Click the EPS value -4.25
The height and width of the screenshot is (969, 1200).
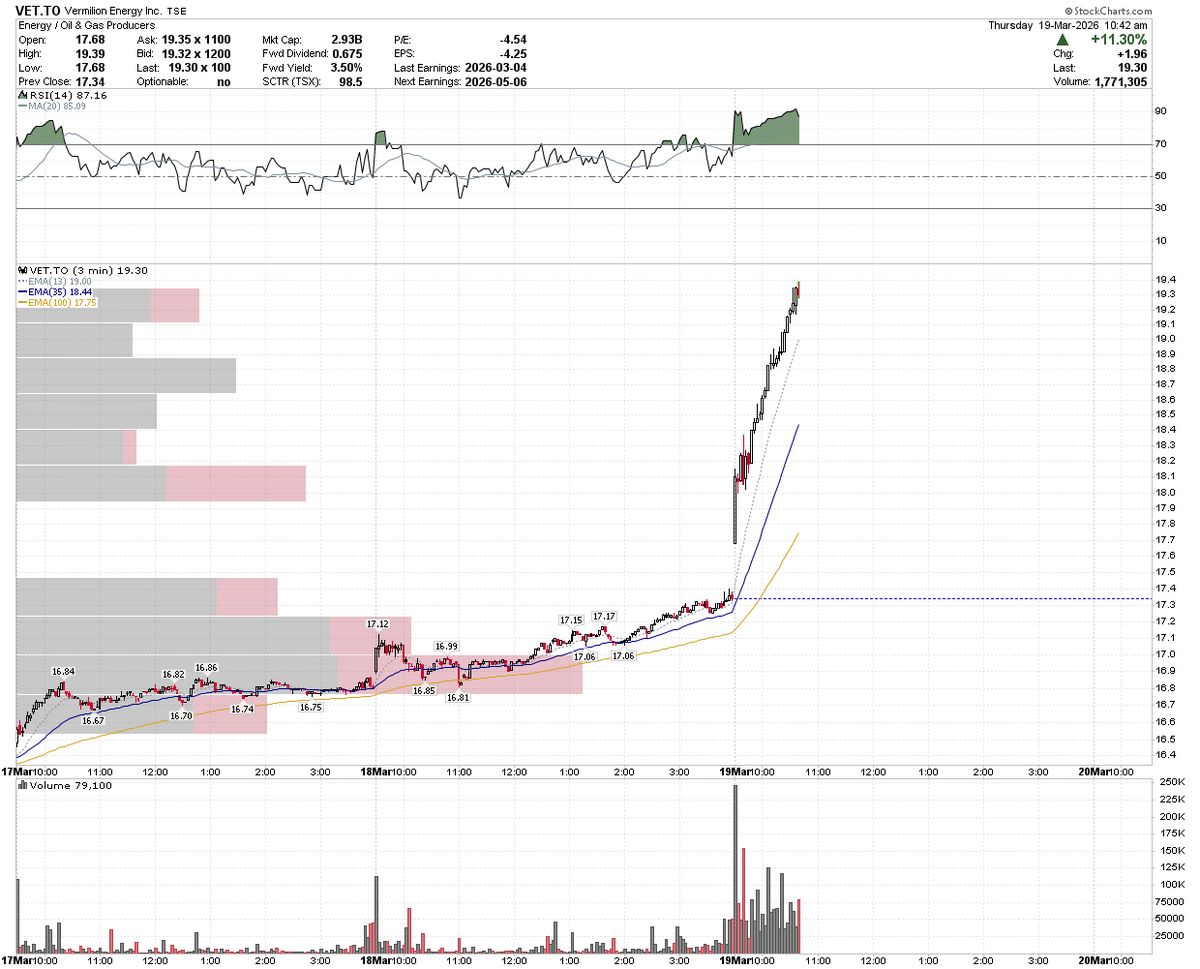[x=513, y=53]
